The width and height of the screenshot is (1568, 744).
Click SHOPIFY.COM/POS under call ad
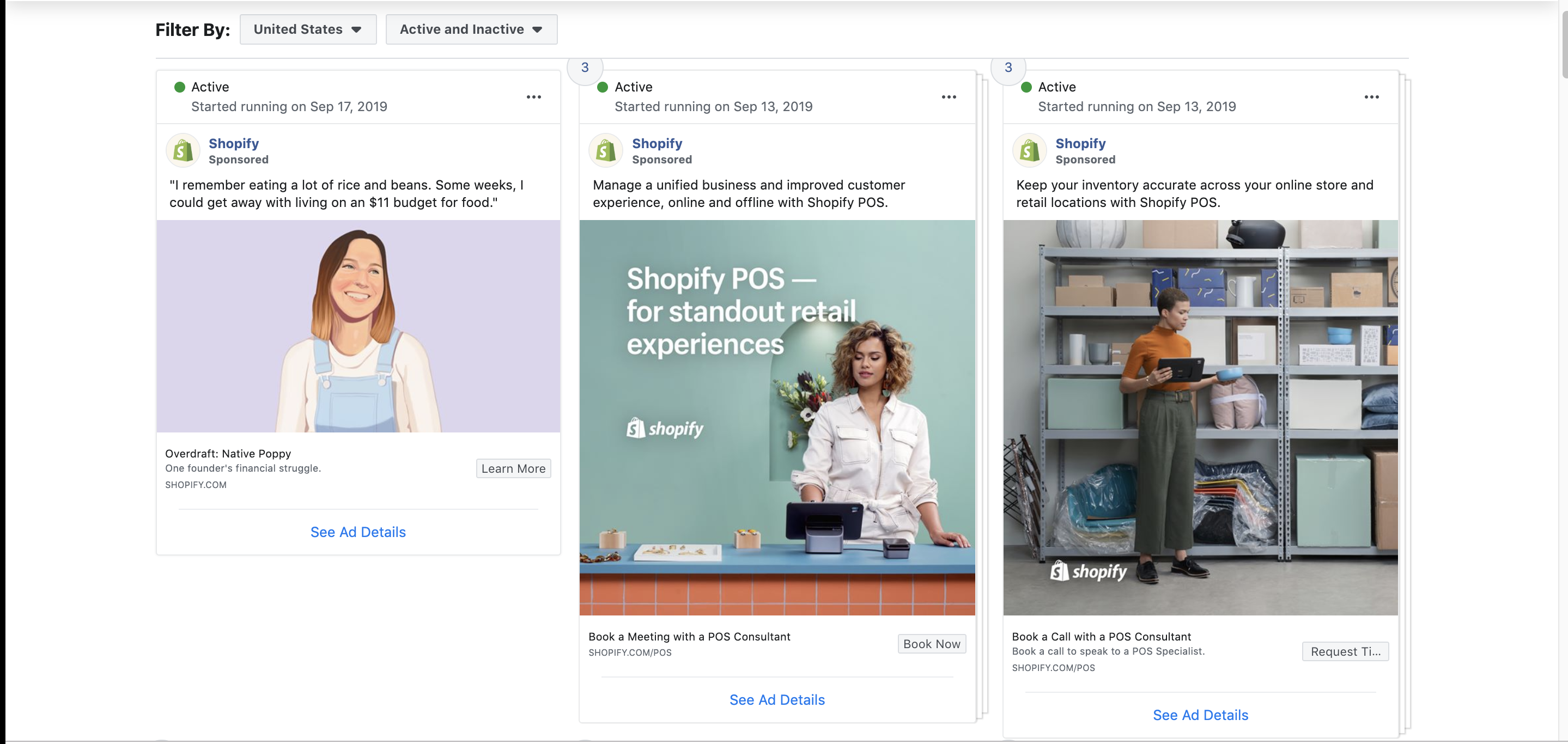(1053, 667)
